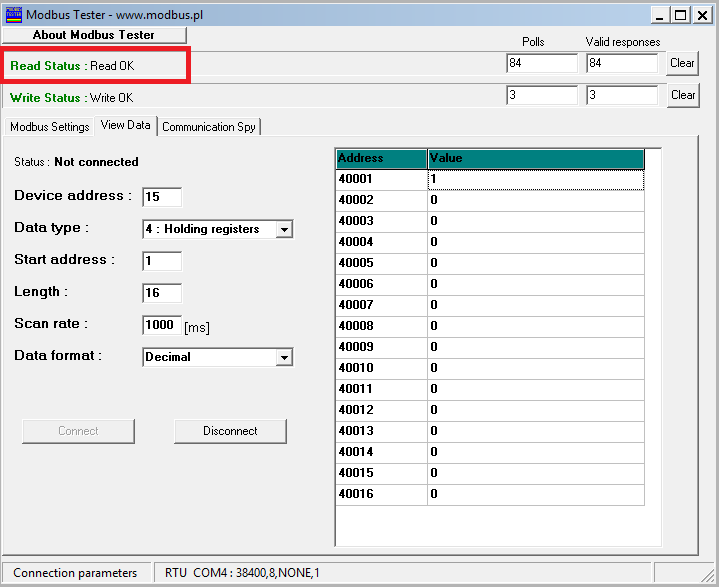The image size is (719, 587).
Task: Select address cell 40003
Action: pyautogui.click(x=382, y=222)
